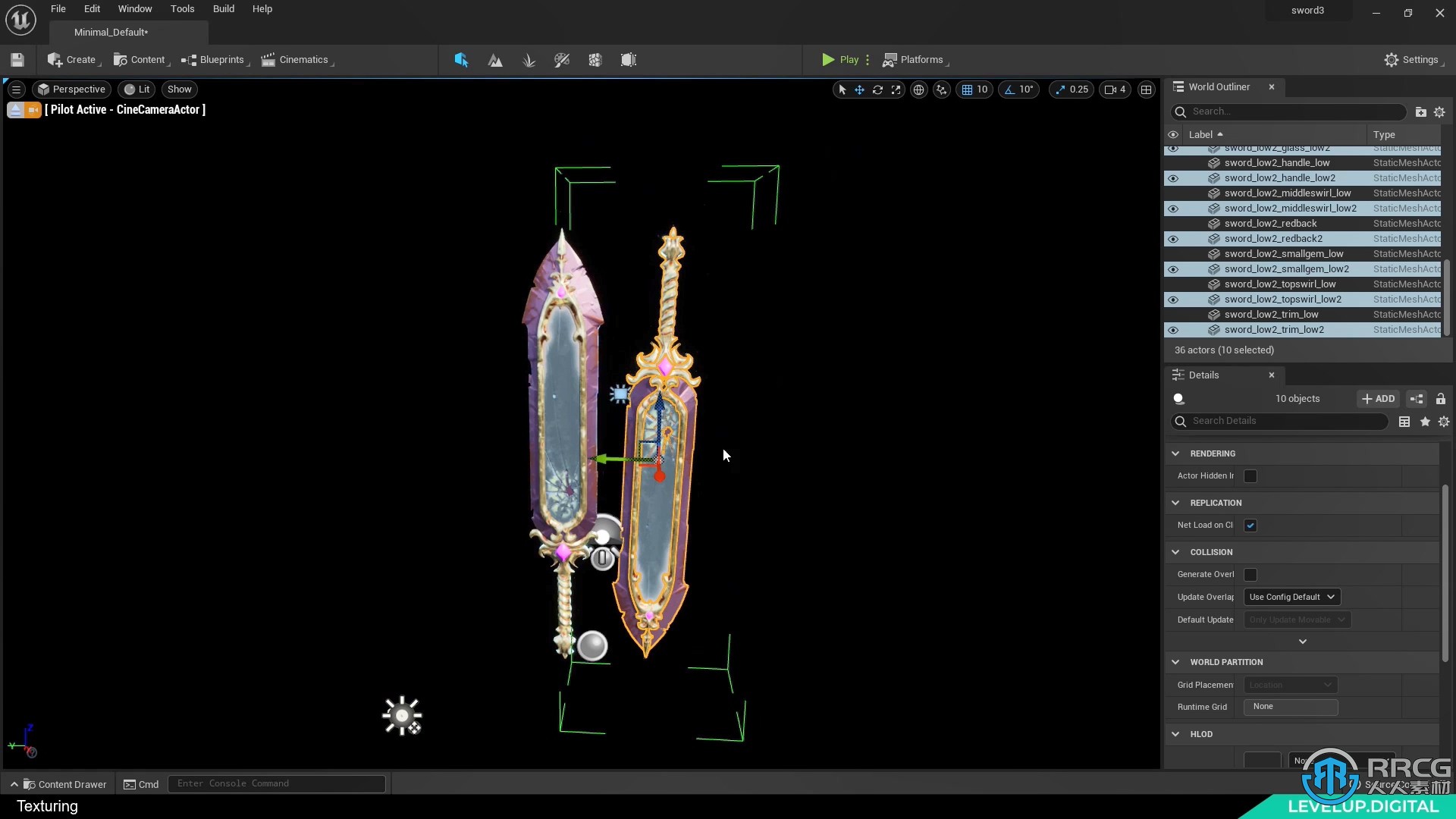This screenshot has width=1456, height=819.
Task: Click Runtime Grid None dropdown
Action: point(1290,706)
